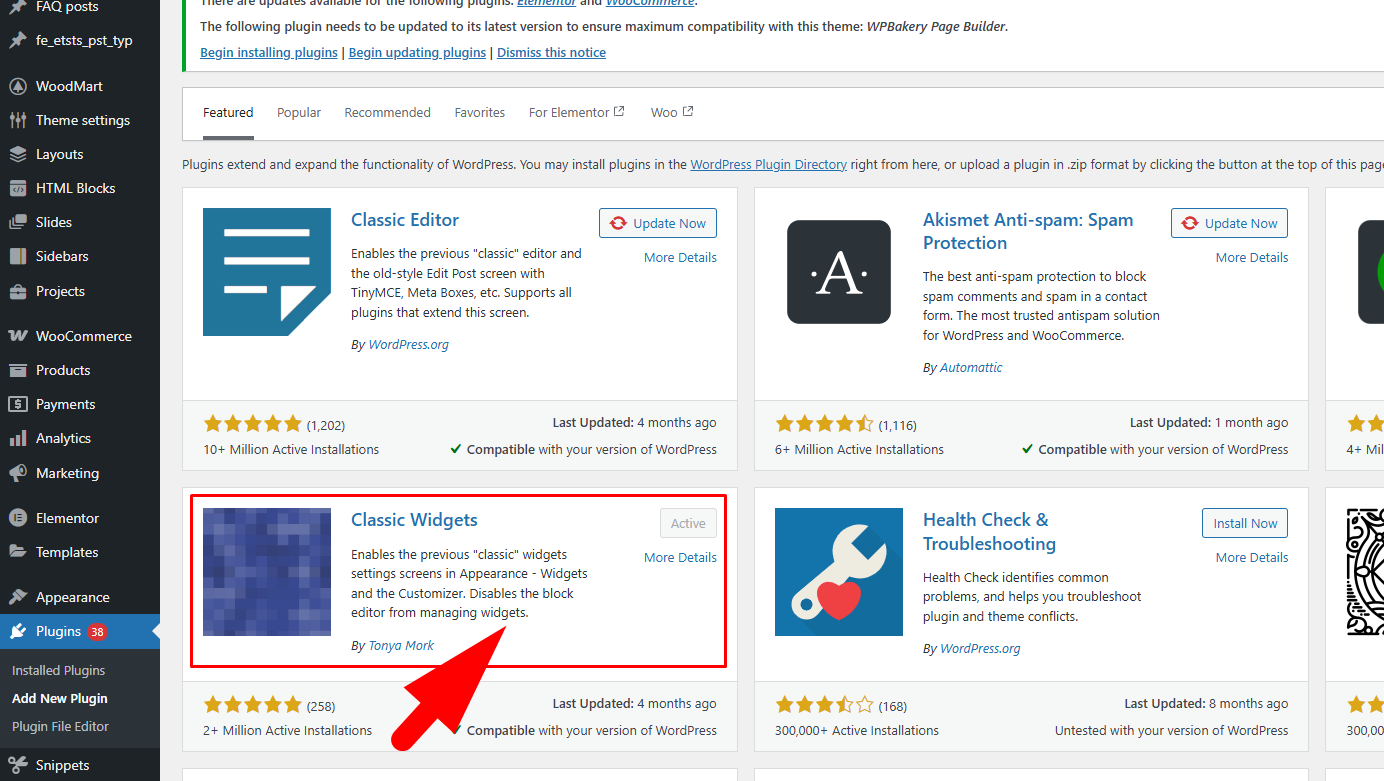Screen dimensions: 1384x781
Task: Open More Details for Akismet Anti-spam
Action: tap(1252, 257)
